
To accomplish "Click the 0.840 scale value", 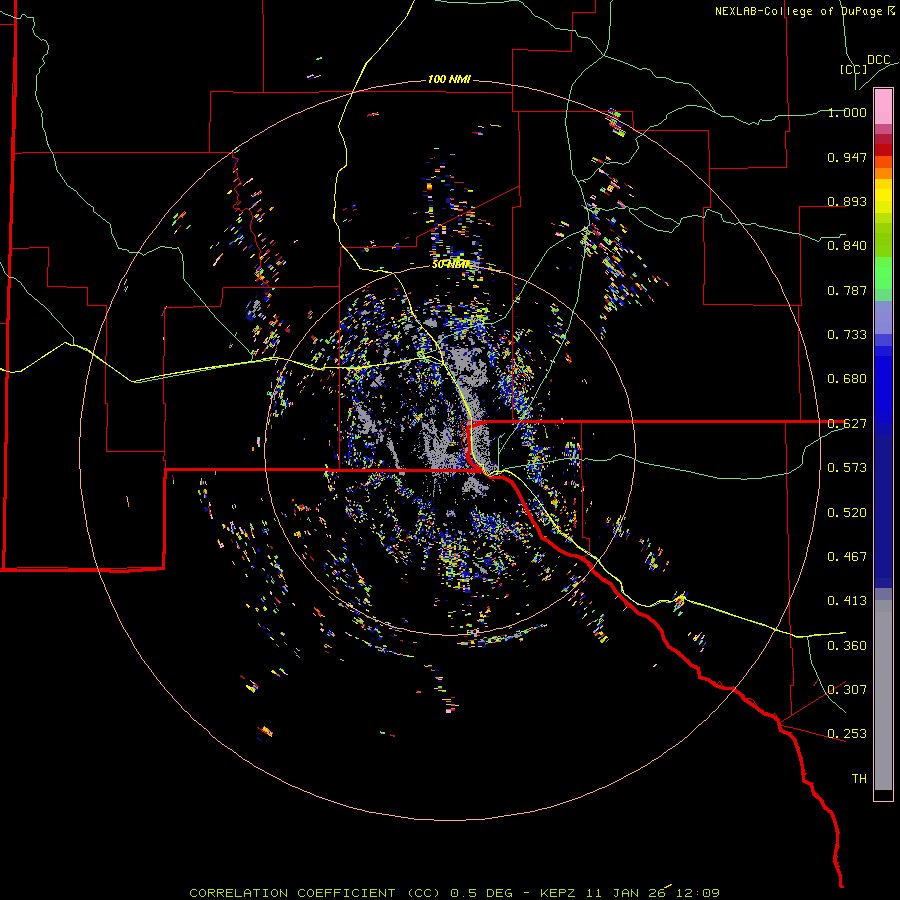I will tap(847, 246).
